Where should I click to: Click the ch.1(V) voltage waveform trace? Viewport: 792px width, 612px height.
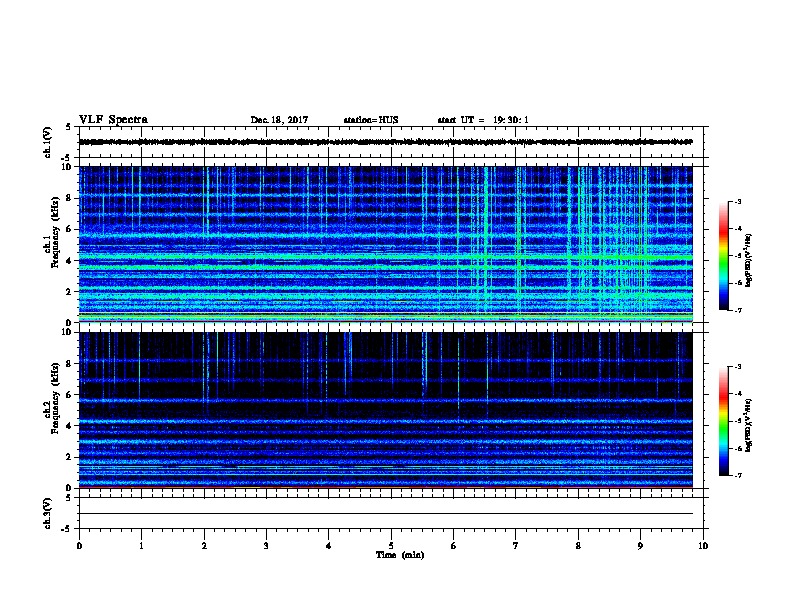(x=386, y=142)
